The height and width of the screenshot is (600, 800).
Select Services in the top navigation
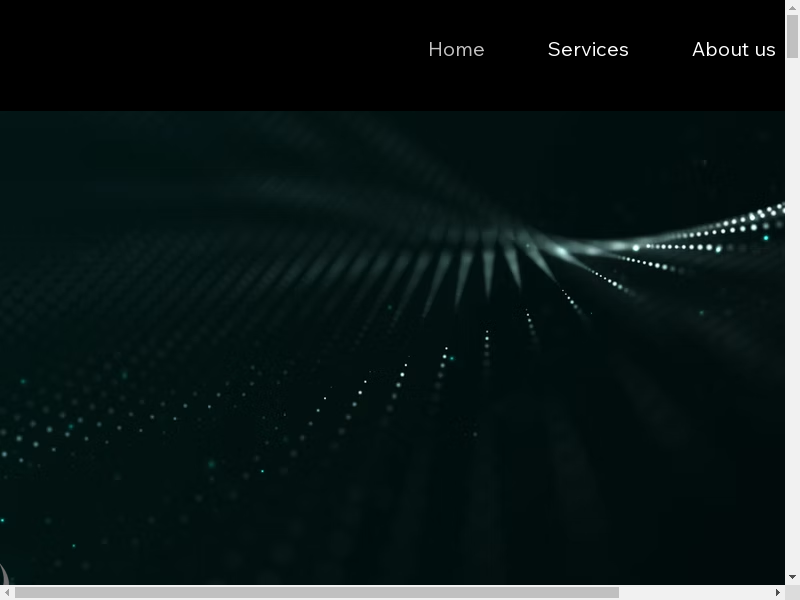pos(588,49)
